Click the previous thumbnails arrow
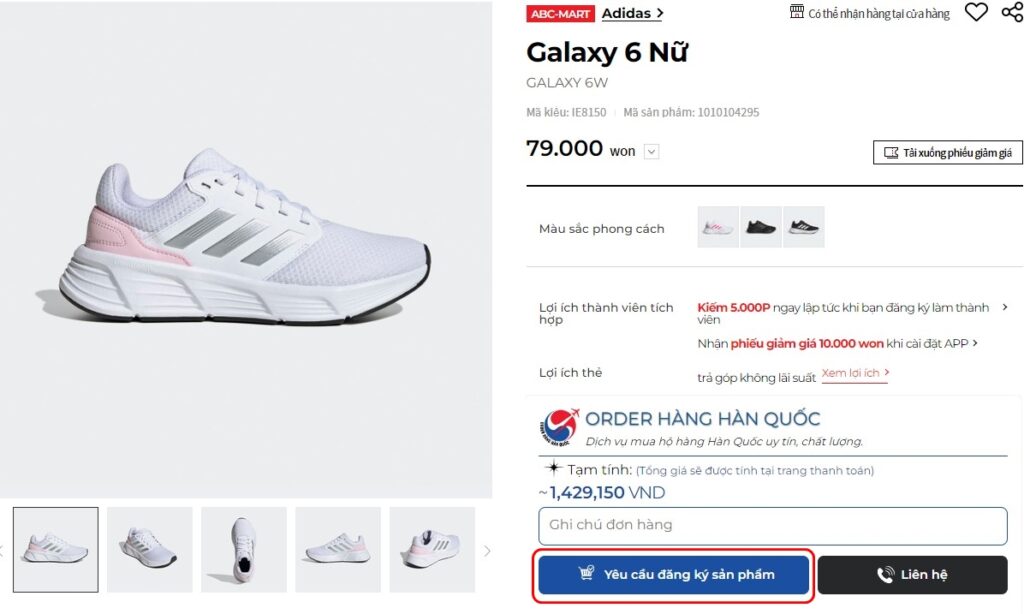The height and width of the screenshot is (614, 1024). point(3,550)
